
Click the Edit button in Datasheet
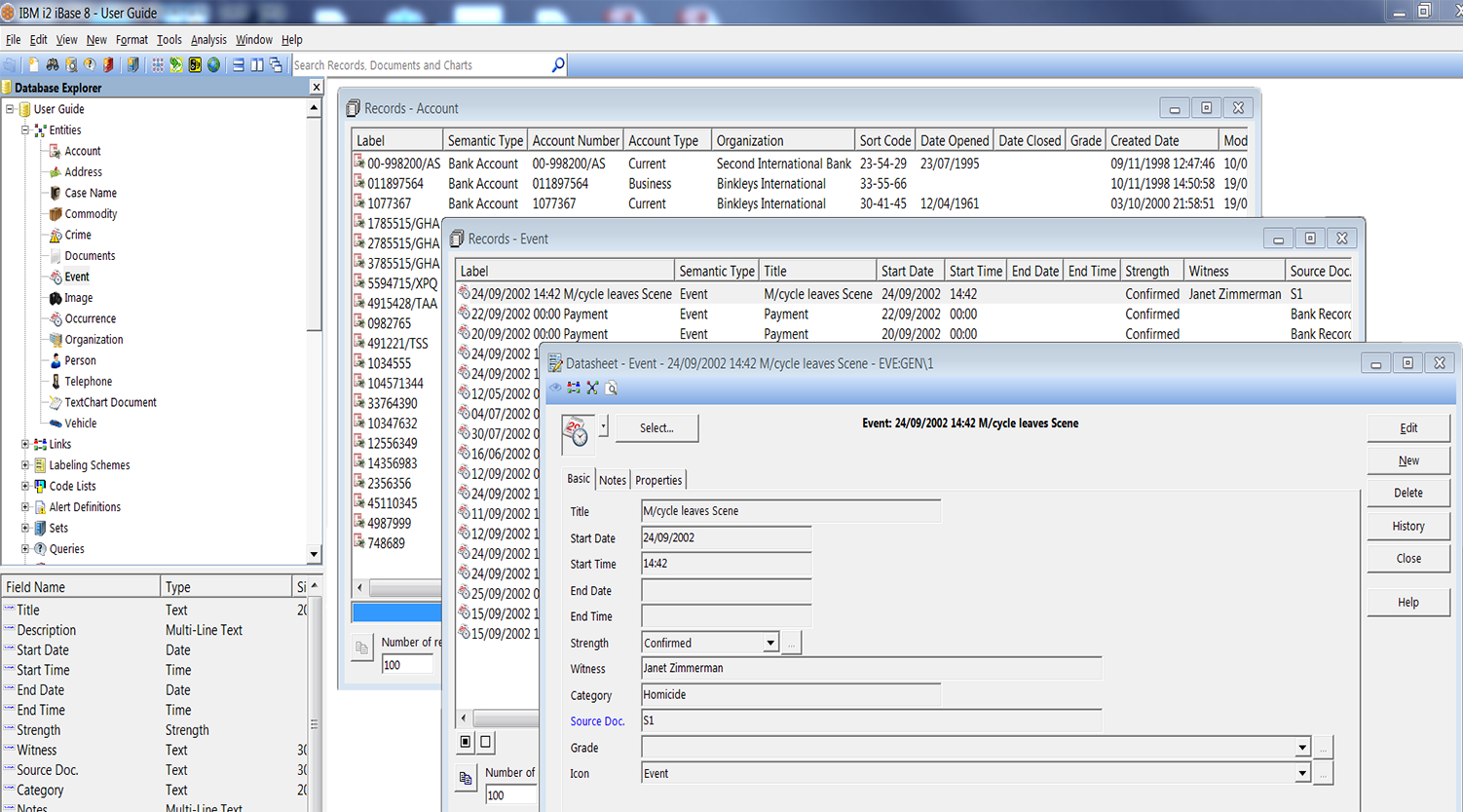(x=1408, y=428)
